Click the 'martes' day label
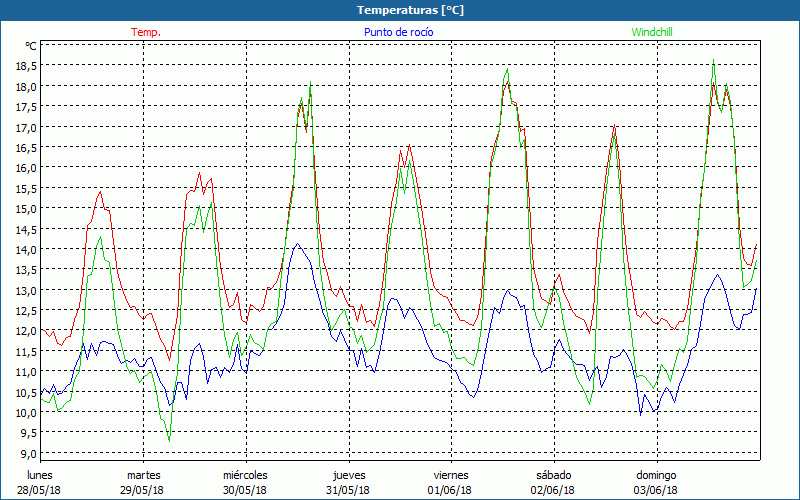 [144, 475]
